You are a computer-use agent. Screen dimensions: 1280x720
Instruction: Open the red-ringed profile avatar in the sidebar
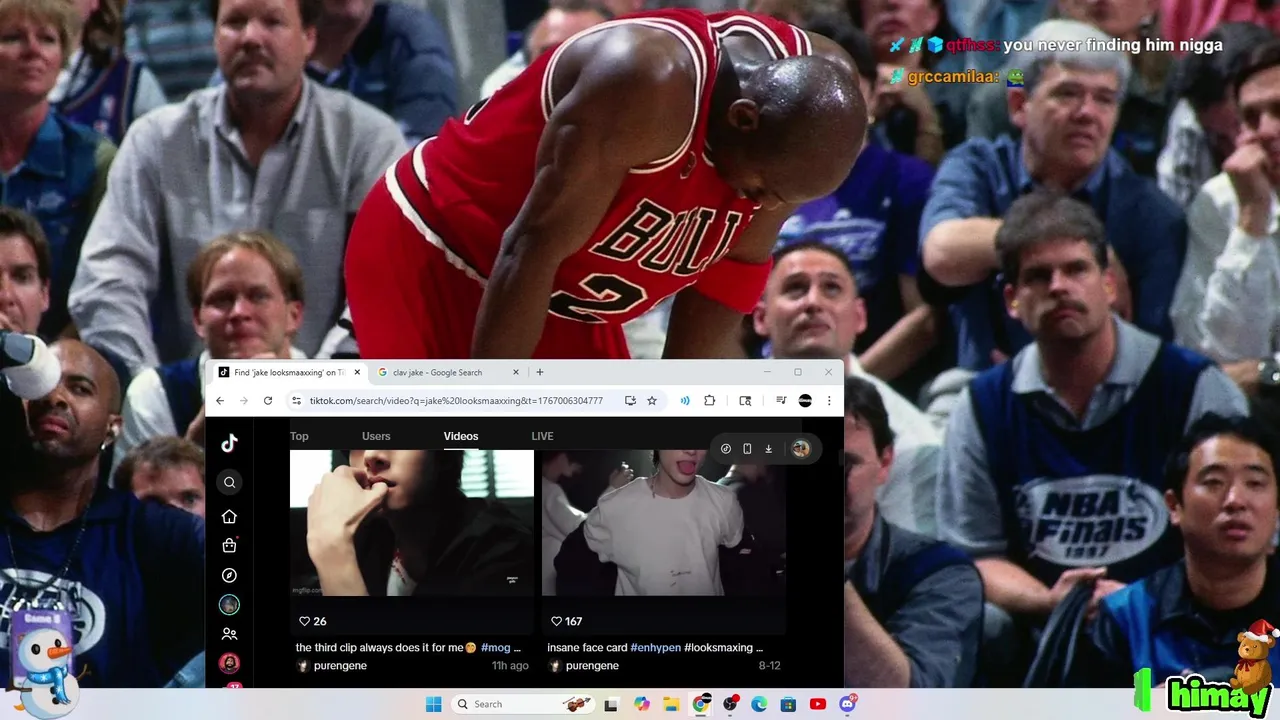pos(229,663)
